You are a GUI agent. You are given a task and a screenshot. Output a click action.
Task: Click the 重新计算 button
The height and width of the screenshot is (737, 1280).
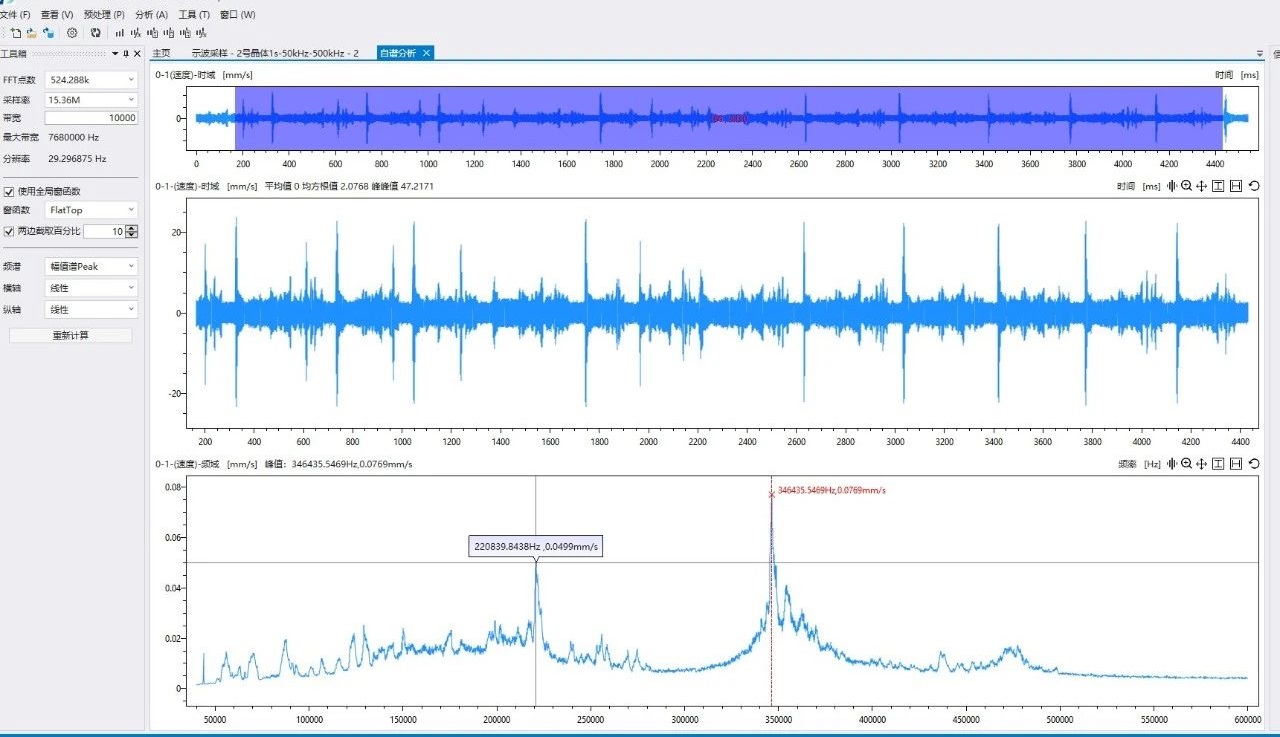pos(70,335)
